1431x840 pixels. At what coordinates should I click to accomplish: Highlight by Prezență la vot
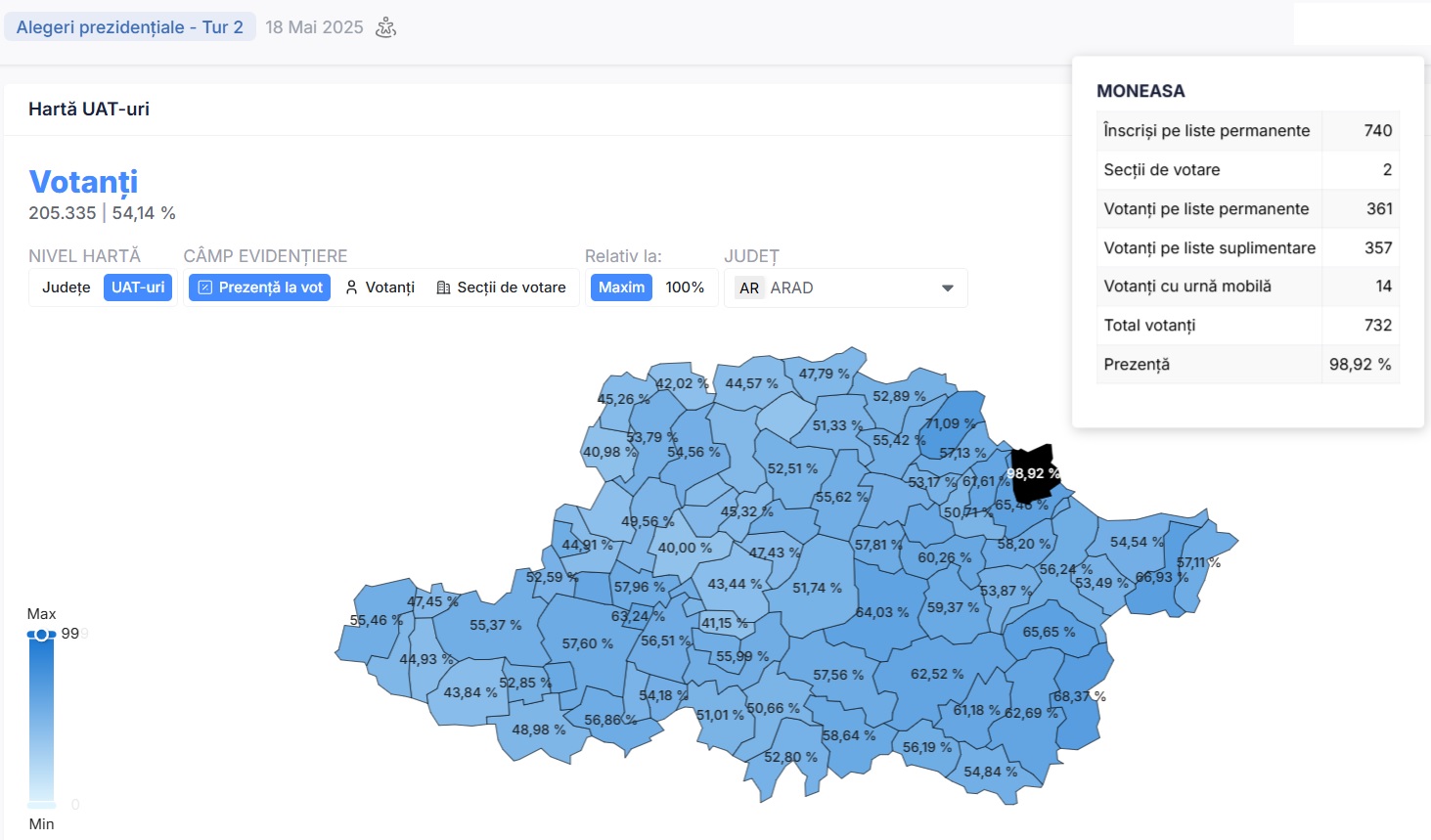tap(260, 287)
